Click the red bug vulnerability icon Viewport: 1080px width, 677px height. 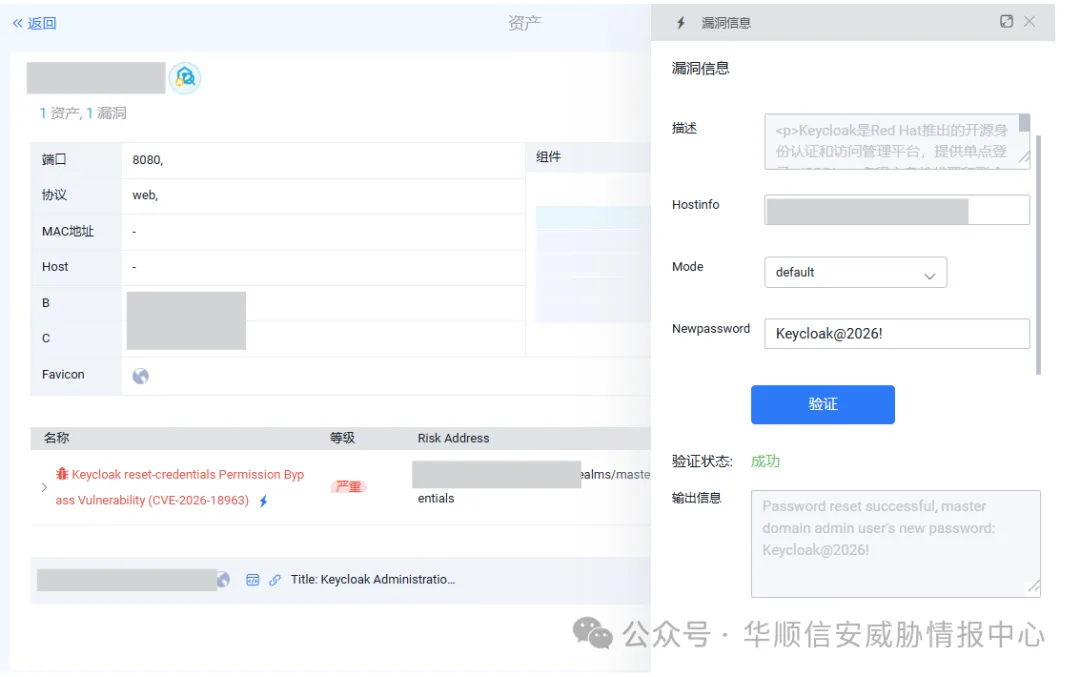[x=62, y=474]
